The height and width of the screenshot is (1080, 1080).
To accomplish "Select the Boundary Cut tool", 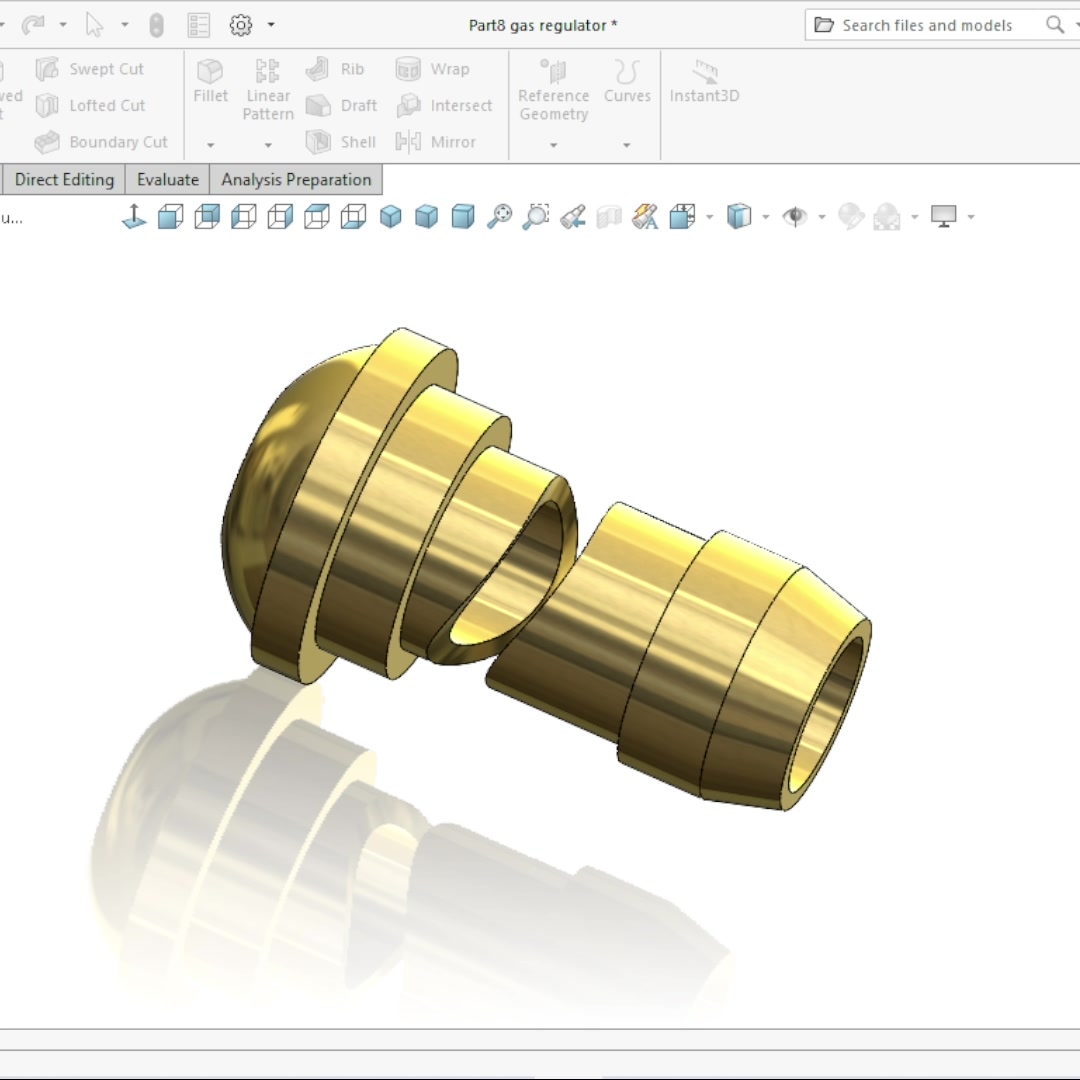I will point(101,142).
